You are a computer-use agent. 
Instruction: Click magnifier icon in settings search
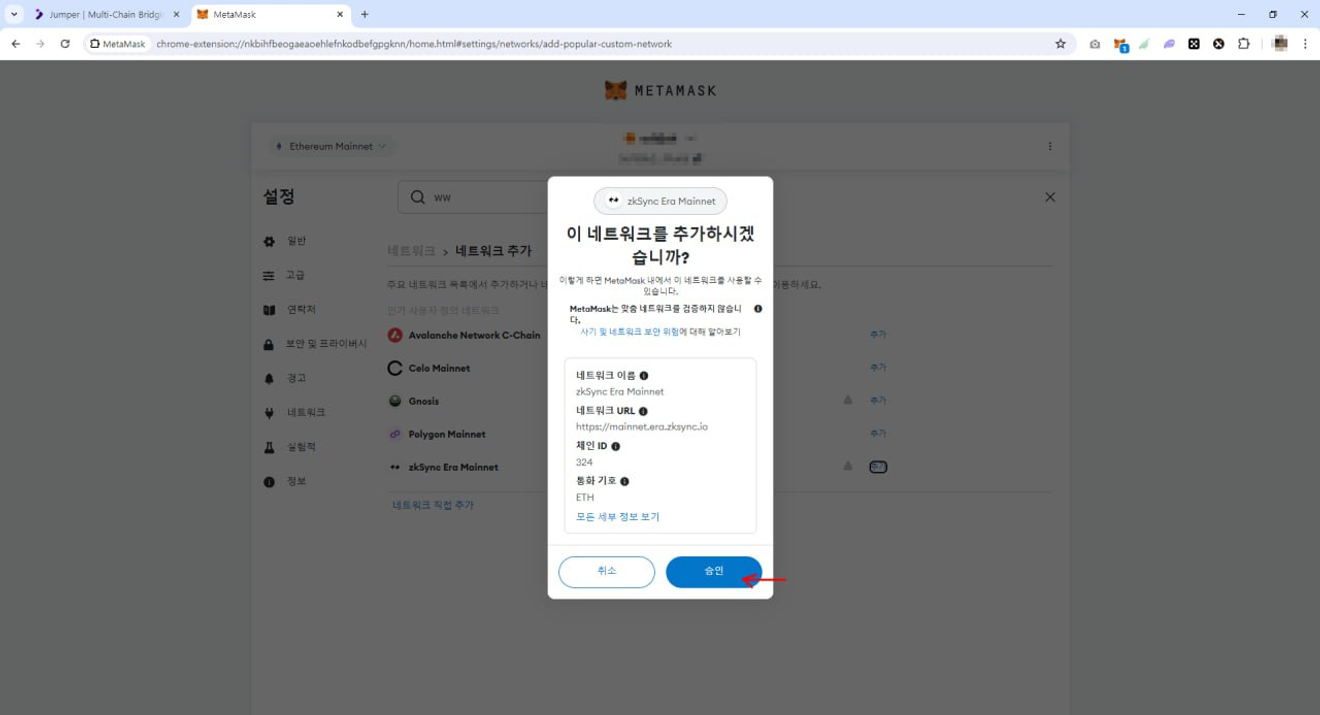tap(418, 197)
